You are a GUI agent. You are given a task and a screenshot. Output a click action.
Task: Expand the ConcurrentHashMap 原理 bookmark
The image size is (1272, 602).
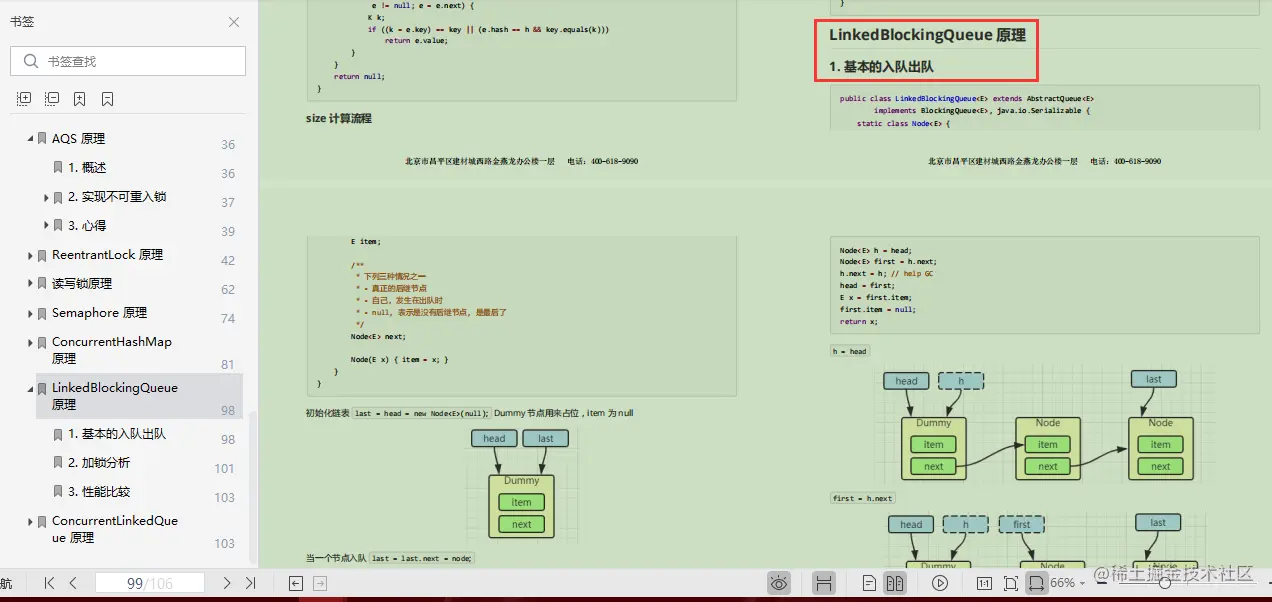(31, 342)
